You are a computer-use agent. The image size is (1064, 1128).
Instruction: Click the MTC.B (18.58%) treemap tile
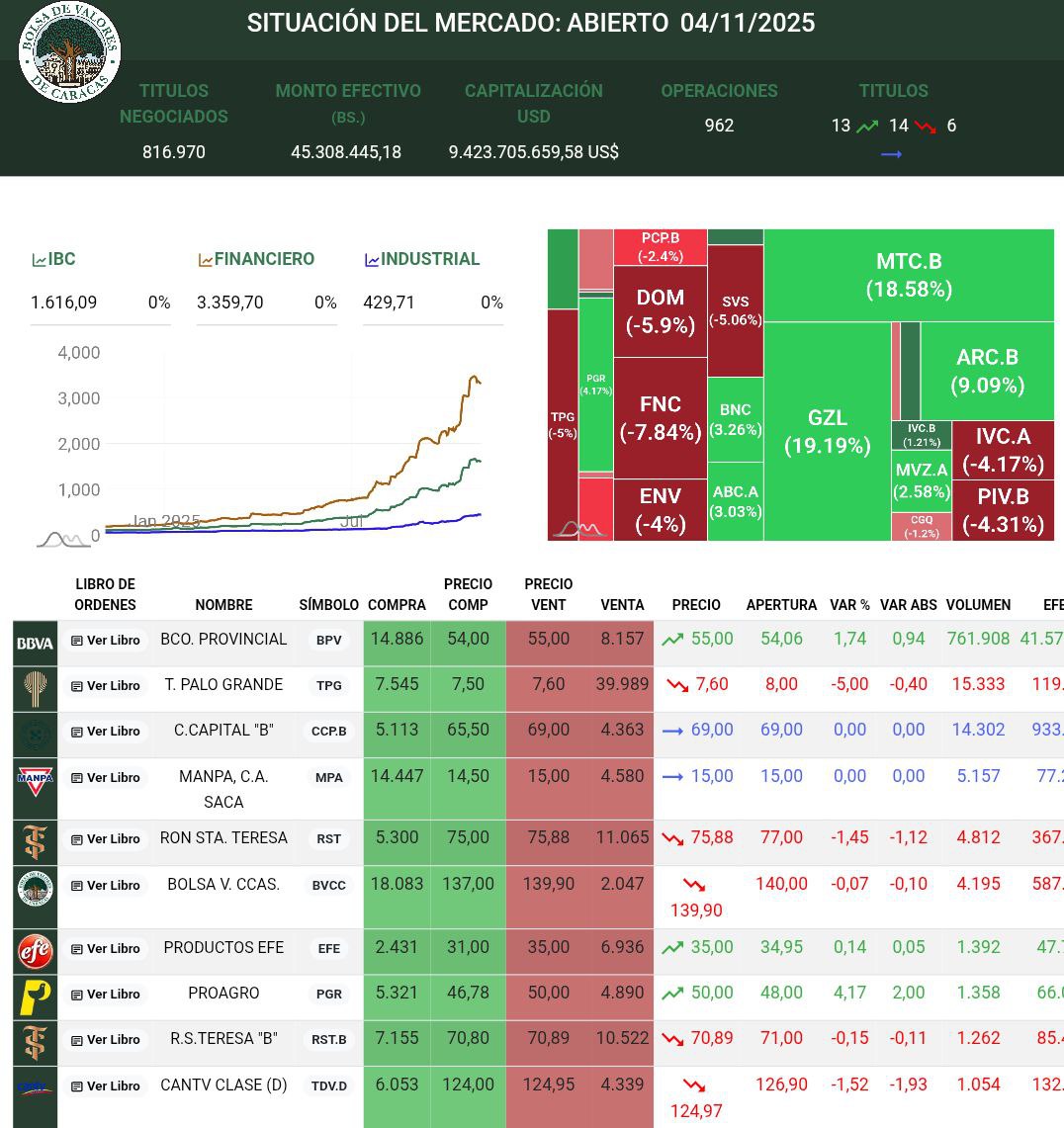909,275
